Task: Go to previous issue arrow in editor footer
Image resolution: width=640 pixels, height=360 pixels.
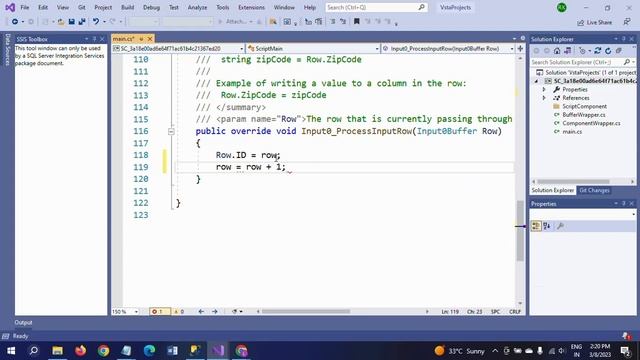Action: pos(201,311)
